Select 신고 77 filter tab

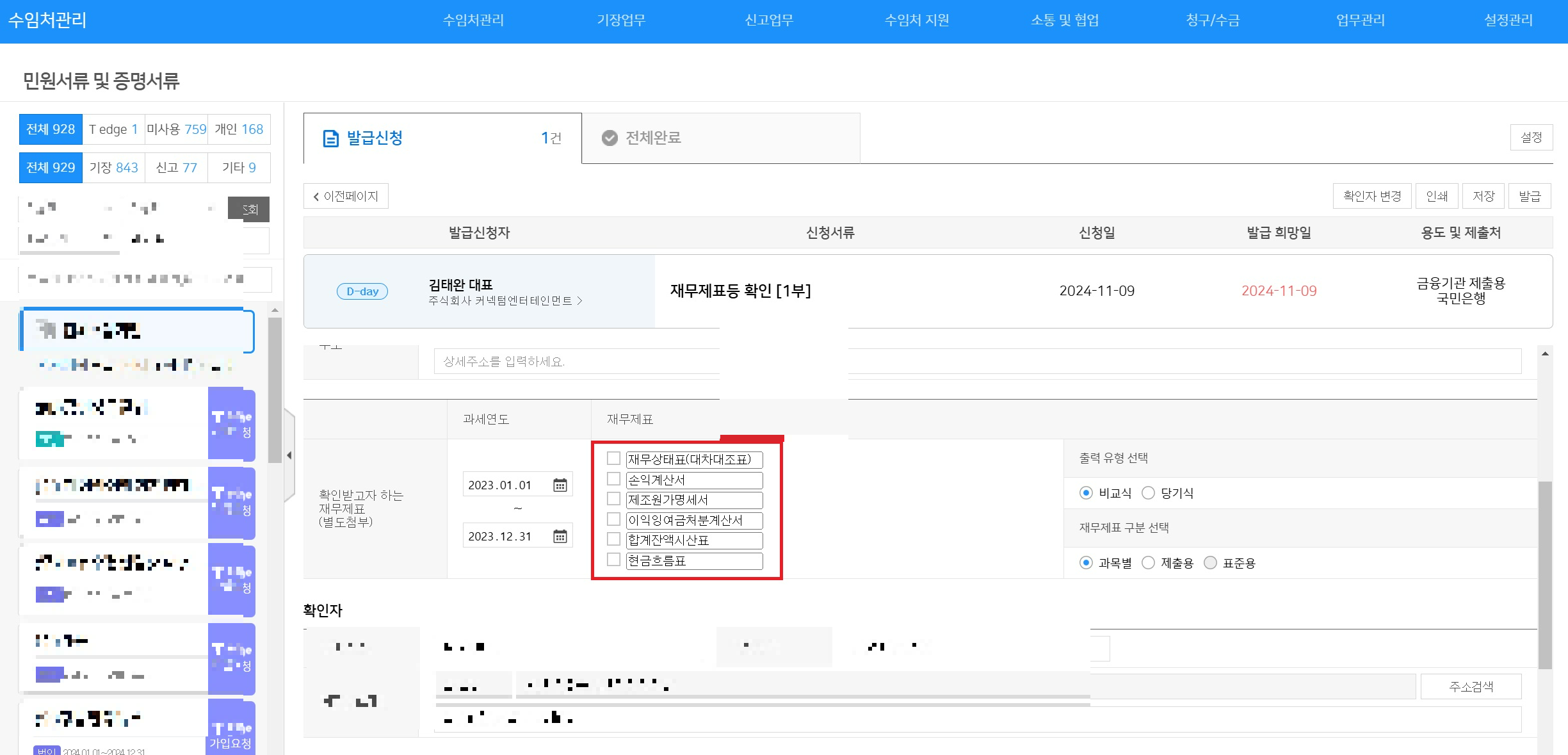[x=176, y=168]
